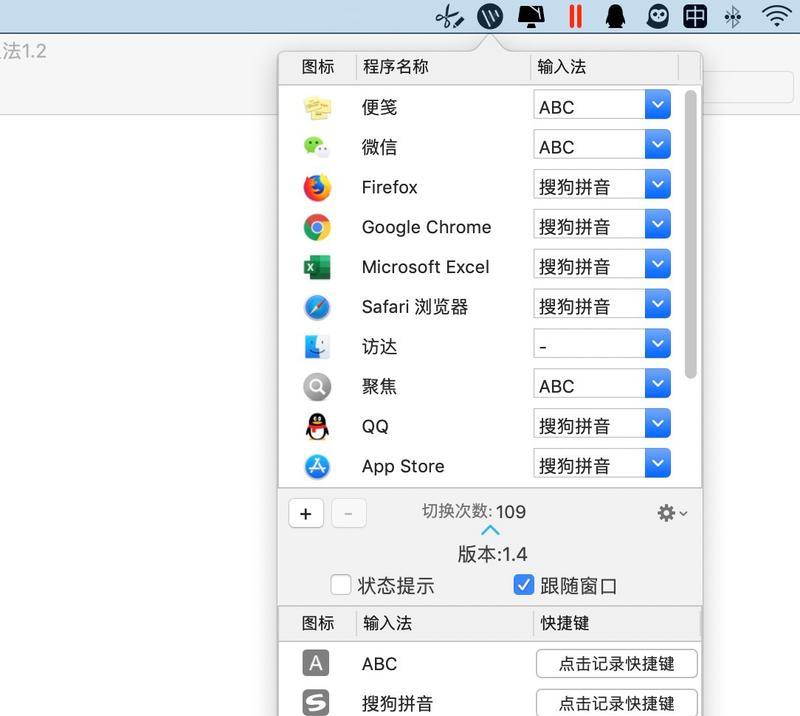The height and width of the screenshot is (716, 800).
Task: Click the ABC name in shortcut table
Action: click(379, 664)
